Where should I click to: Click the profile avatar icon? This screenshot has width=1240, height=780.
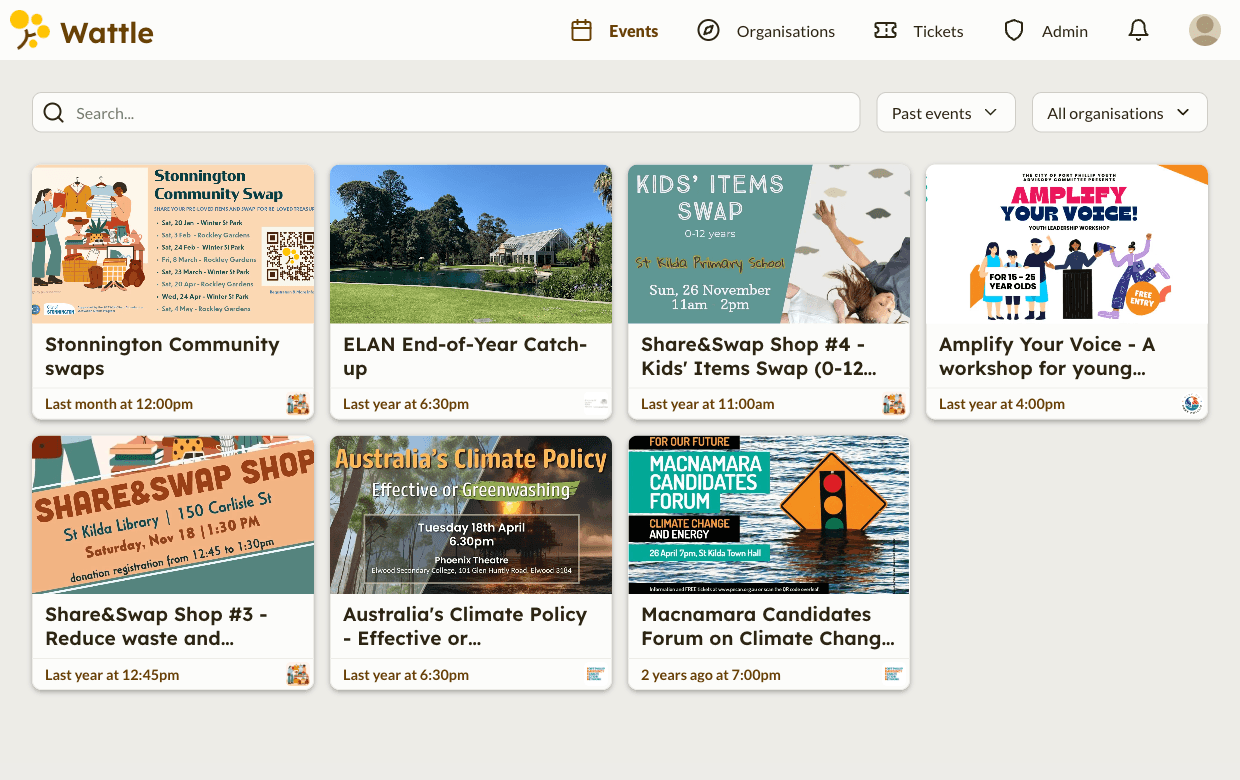coord(1204,30)
